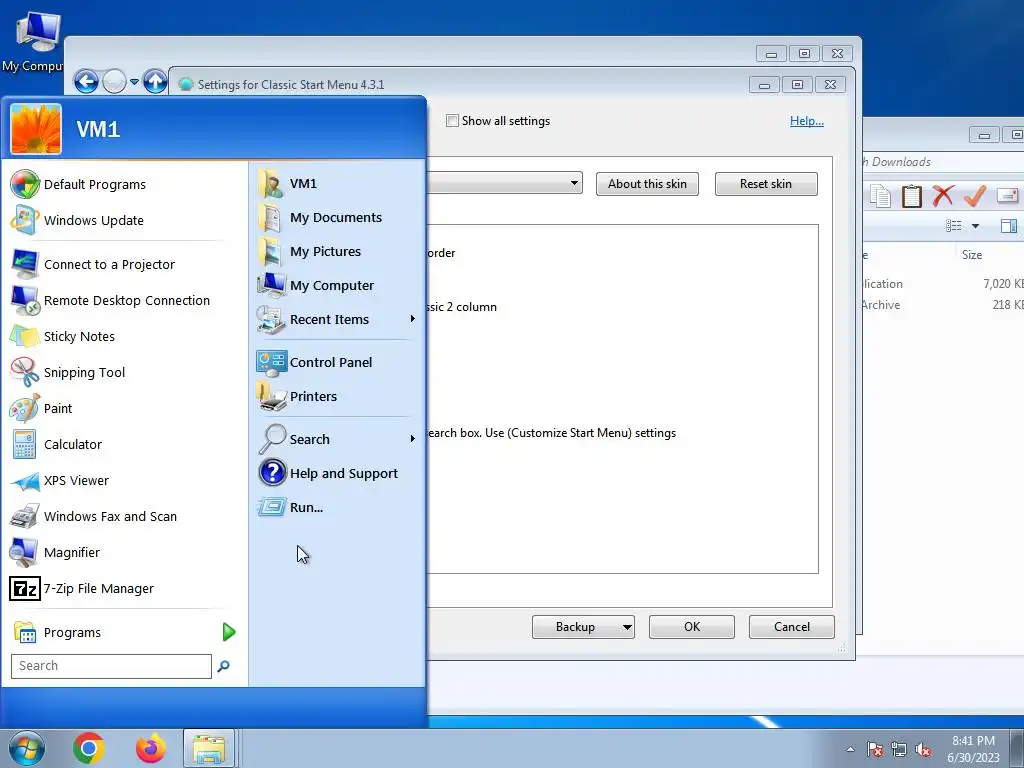Click the copy icon in Downloads window toolbar

(x=880, y=195)
